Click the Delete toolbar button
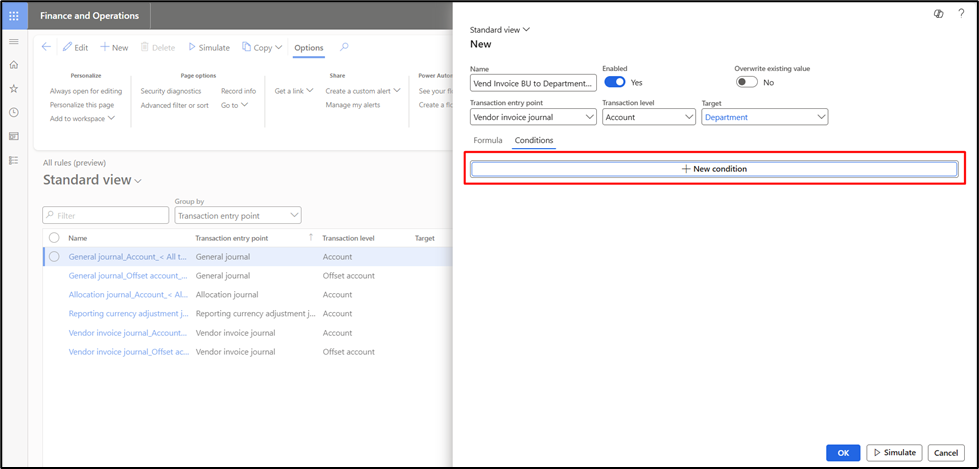Image resolution: width=979 pixels, height=469 pixels. [x=157, y=47]
